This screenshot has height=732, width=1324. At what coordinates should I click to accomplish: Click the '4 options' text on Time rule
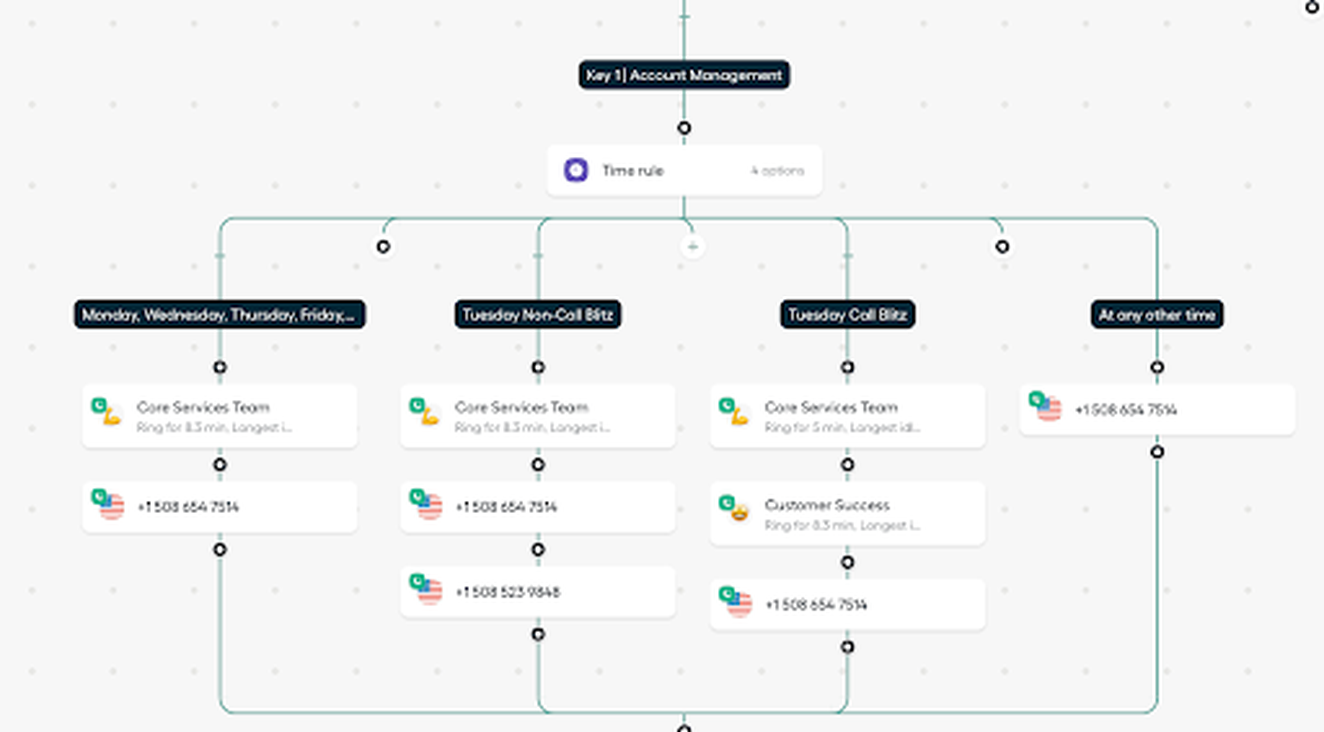click(777, 171)
